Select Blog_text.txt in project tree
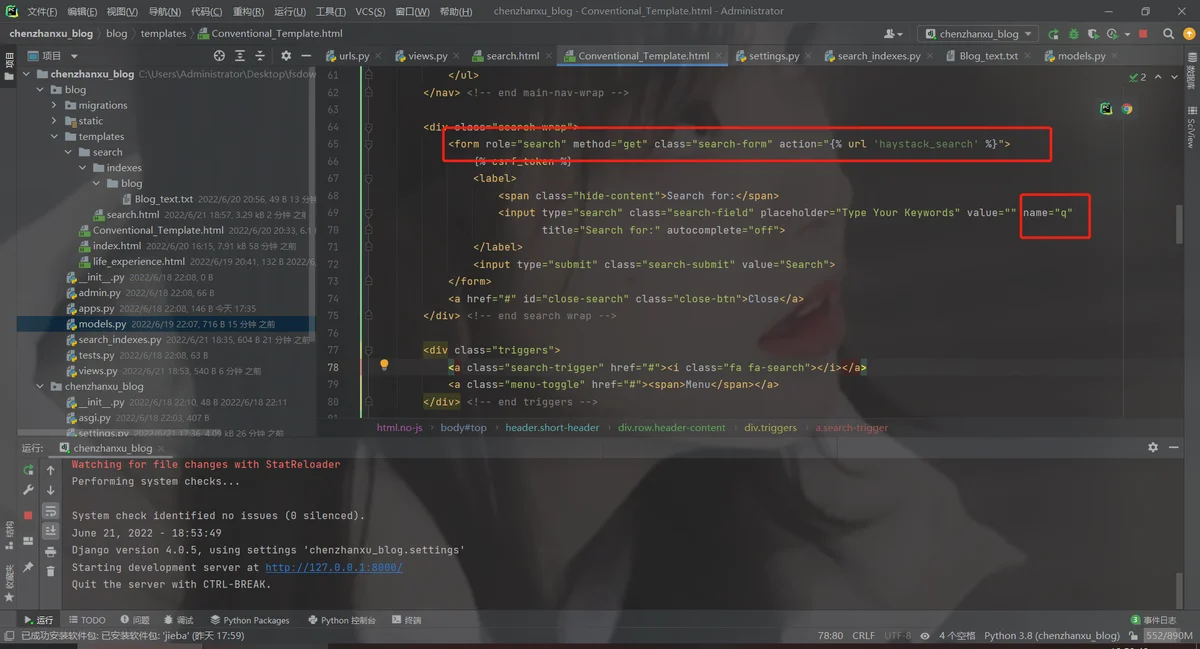Image resolution: width=1200 pixels, height=649 pixels. coord(163,199)
